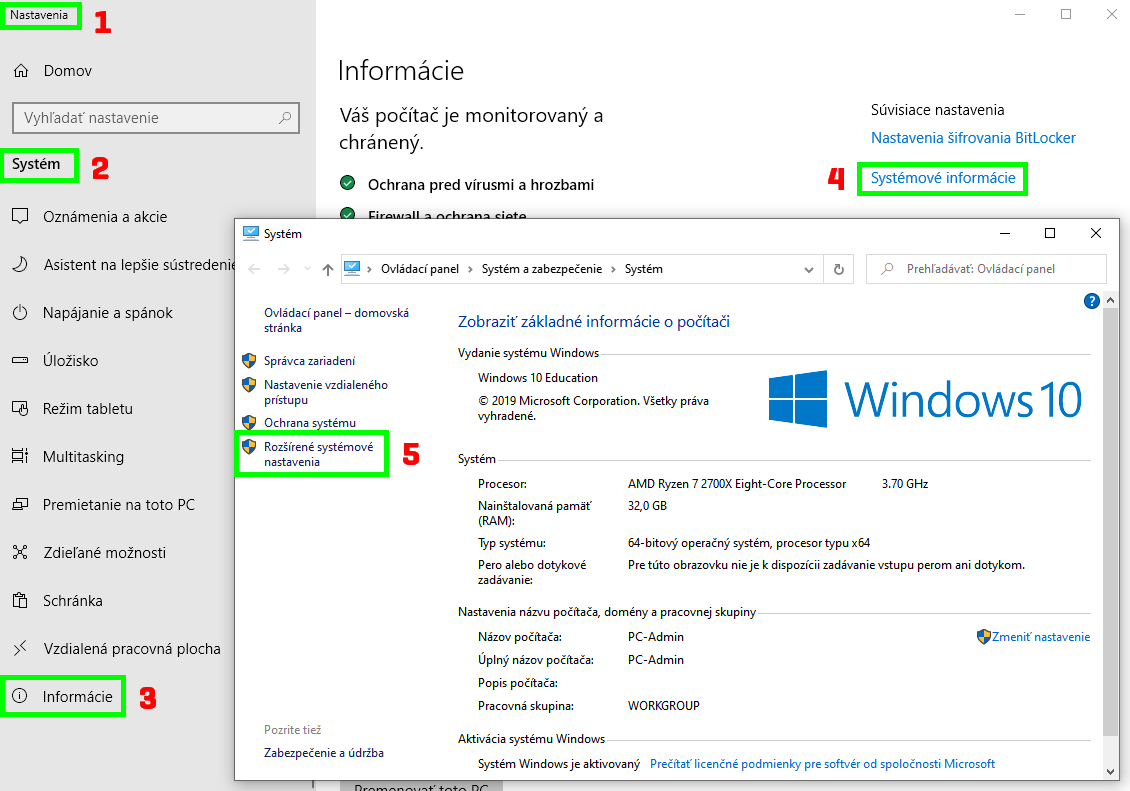Image resolution: width=1130 pixels, height=791 pixels.
Task: Click the Systémové informácie link
Action: [943, 178]
